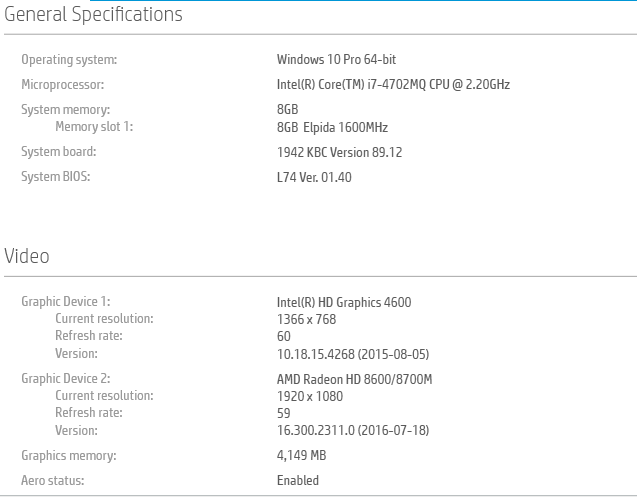Click the Memory slot 1 label
The width and height of the screenshot is (637, 497).
[x=94, y=127]
